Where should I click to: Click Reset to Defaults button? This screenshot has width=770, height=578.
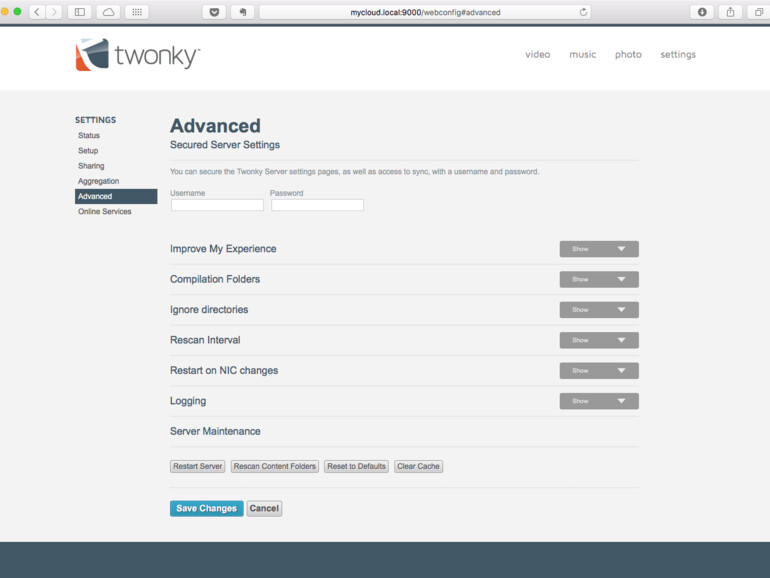[x=357, y=466]
